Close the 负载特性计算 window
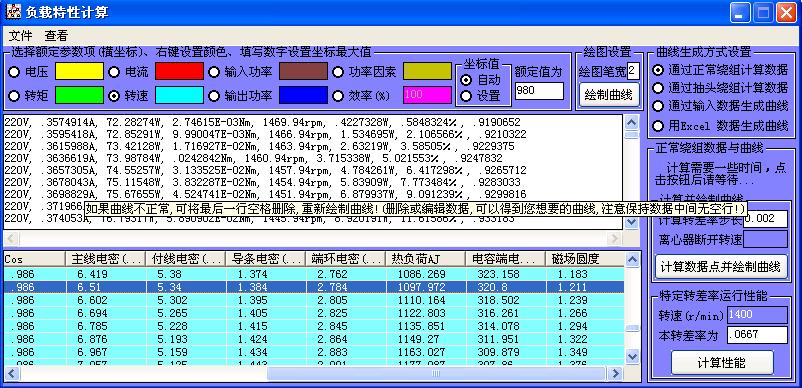This screenshot has height=388, width=802. (787, 13)
